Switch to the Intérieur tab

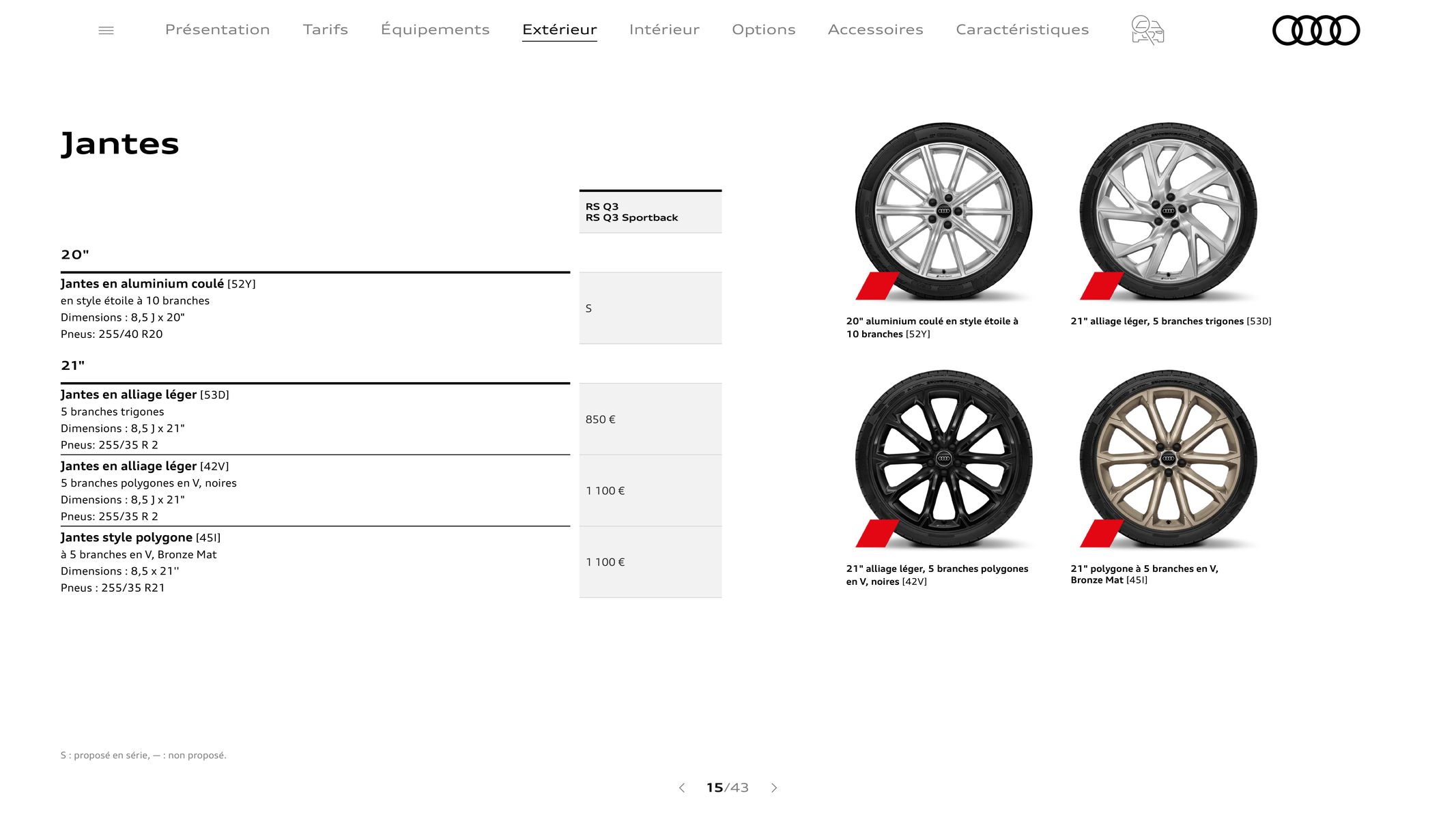(664, 29)
